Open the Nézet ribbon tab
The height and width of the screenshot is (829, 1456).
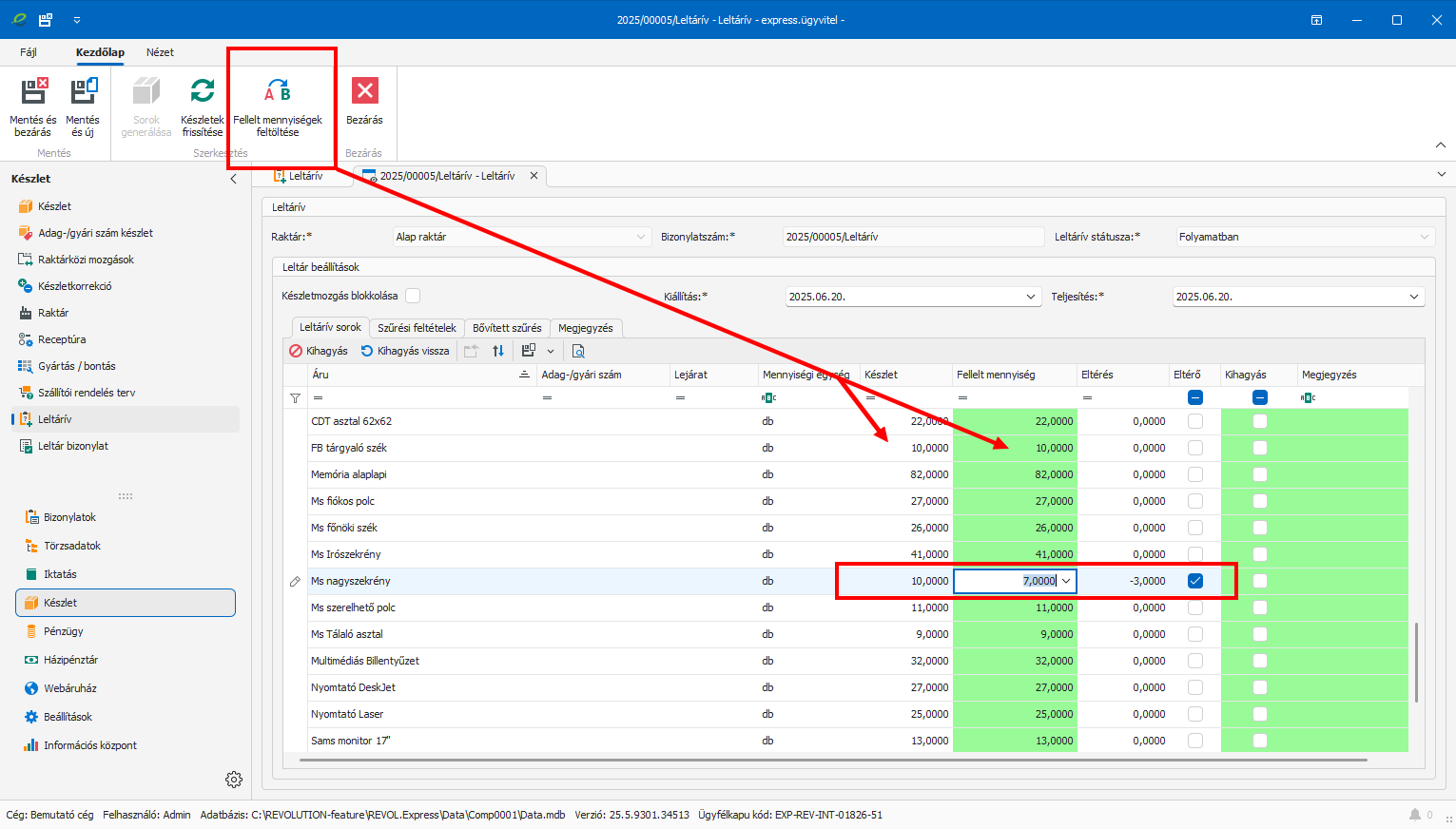tap(160, 52)
